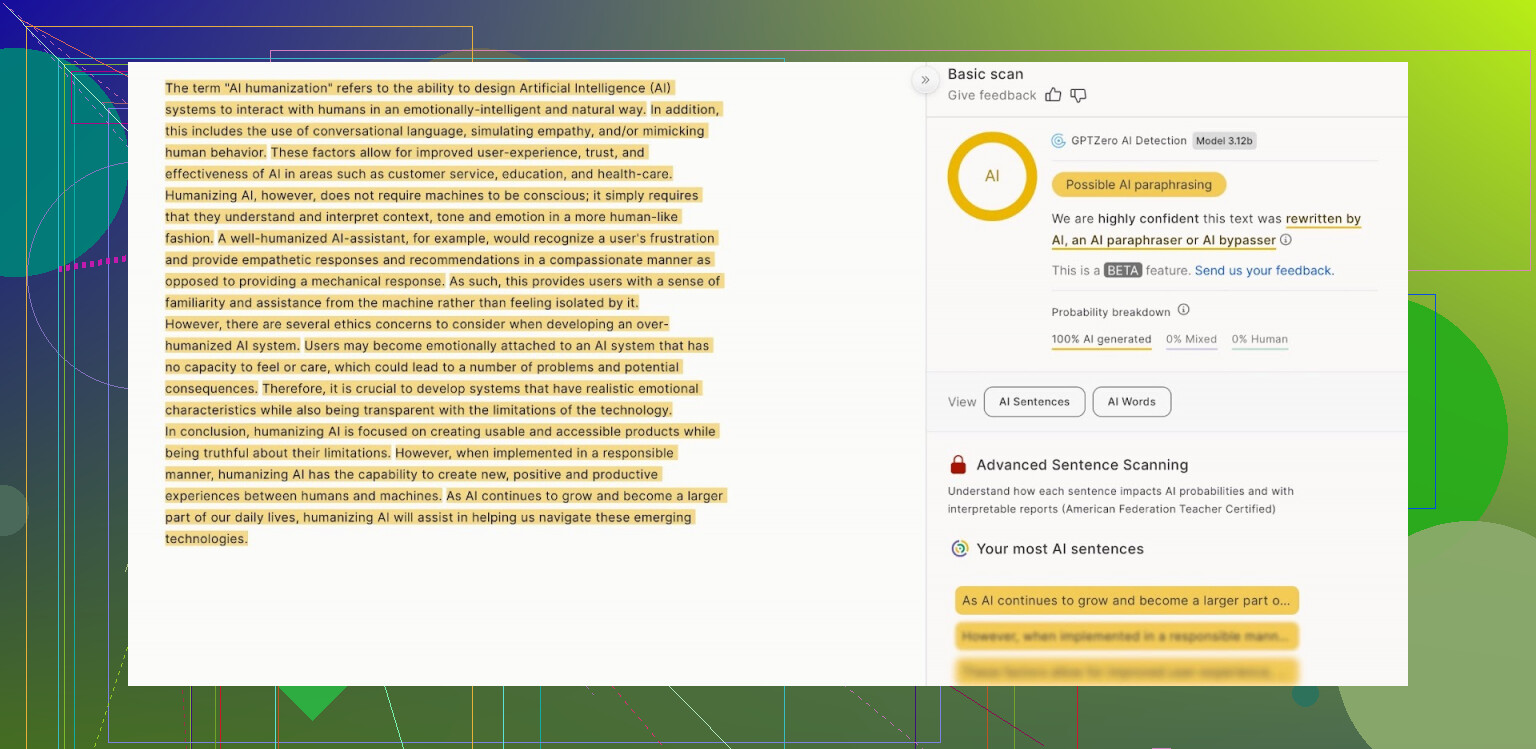
Task: Click the GPTZero spiral logo icon
Action: point(1058,141)
